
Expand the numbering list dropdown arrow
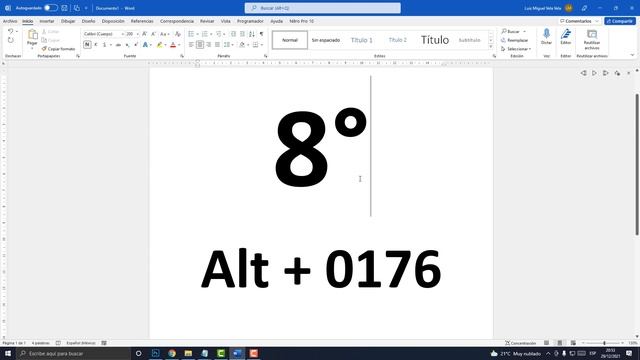pos(211,34)
